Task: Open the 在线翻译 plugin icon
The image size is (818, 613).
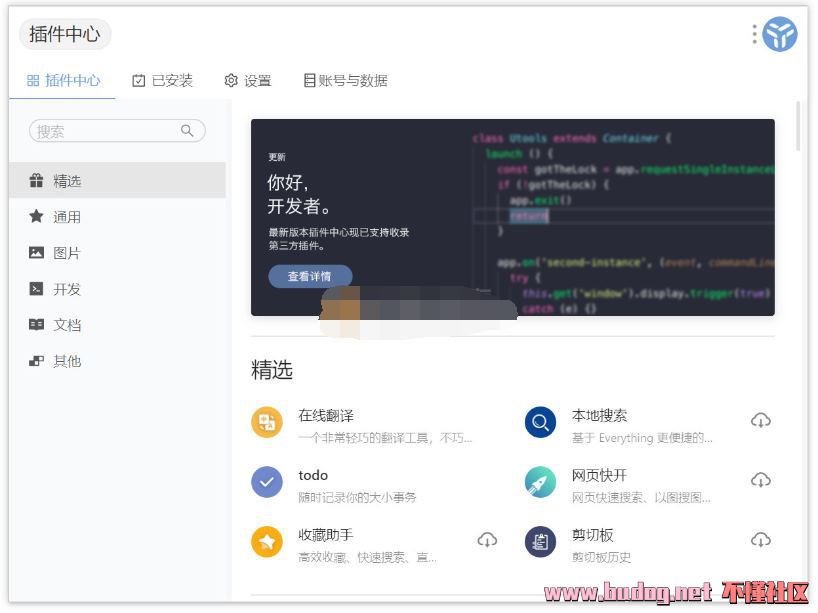Action: click(267, 422)
